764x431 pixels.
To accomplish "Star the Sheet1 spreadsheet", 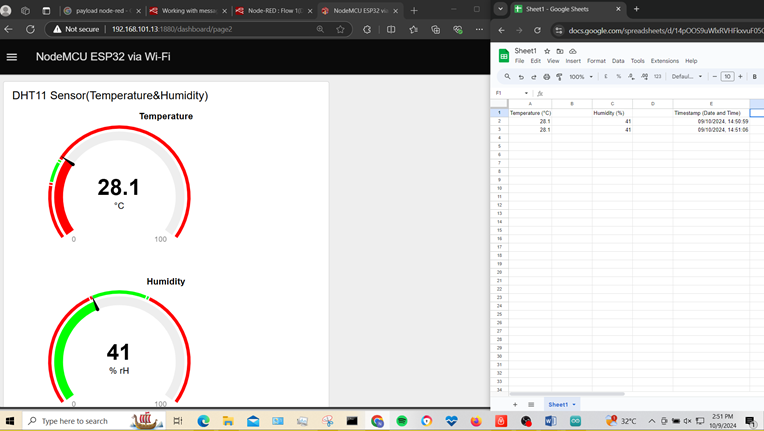I will [x=547, y=51].
